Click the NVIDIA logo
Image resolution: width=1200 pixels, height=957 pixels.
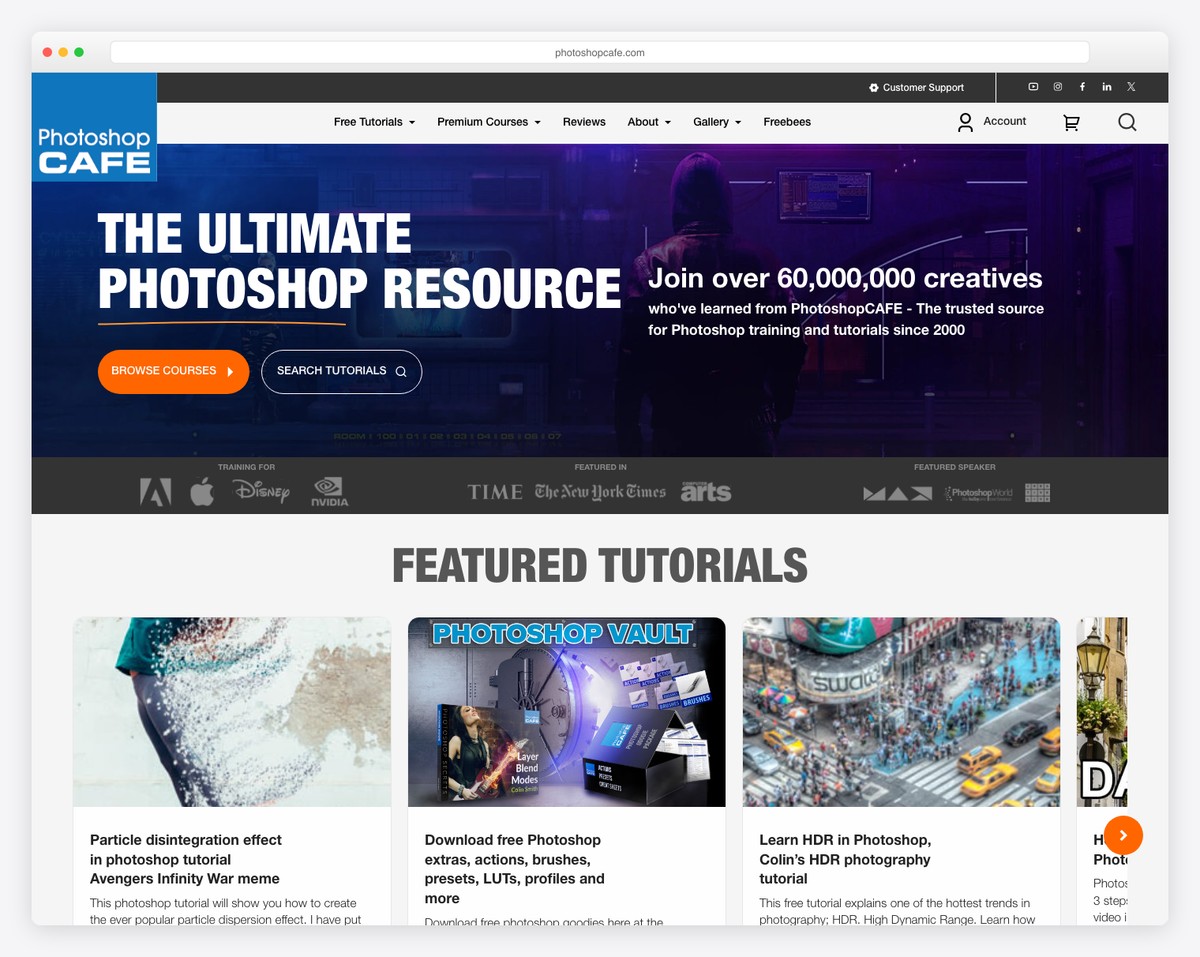pyautogui.click(x=330, y=491)
